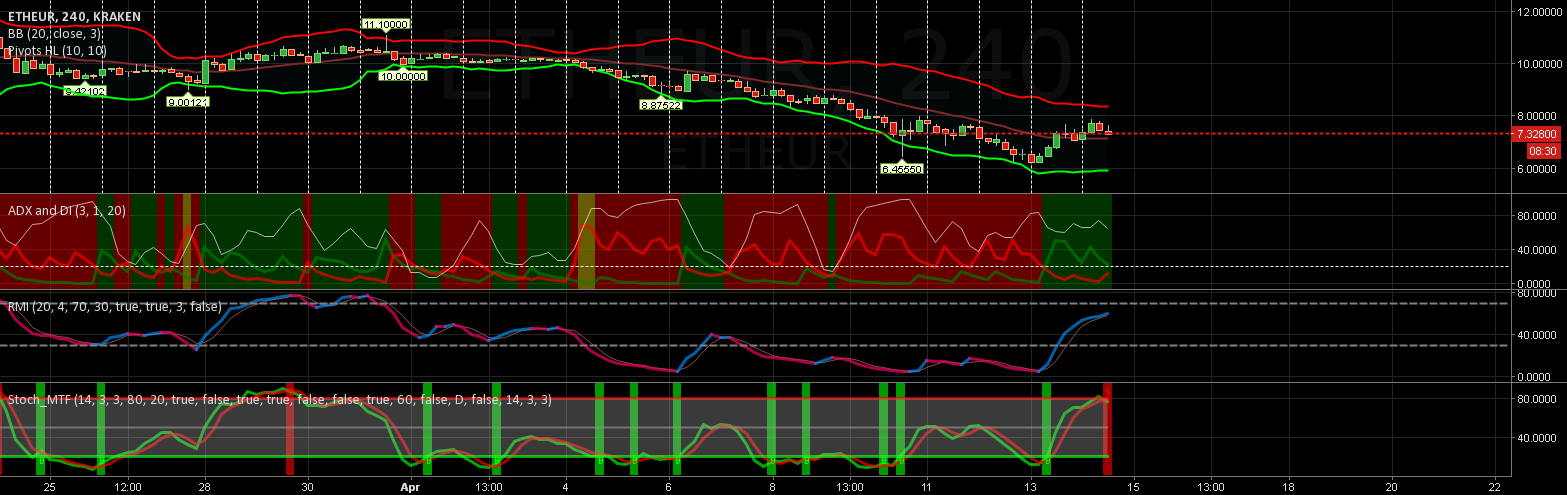
Task: Click the 12.00000 price axis value
Action: tap(1540, 12)
